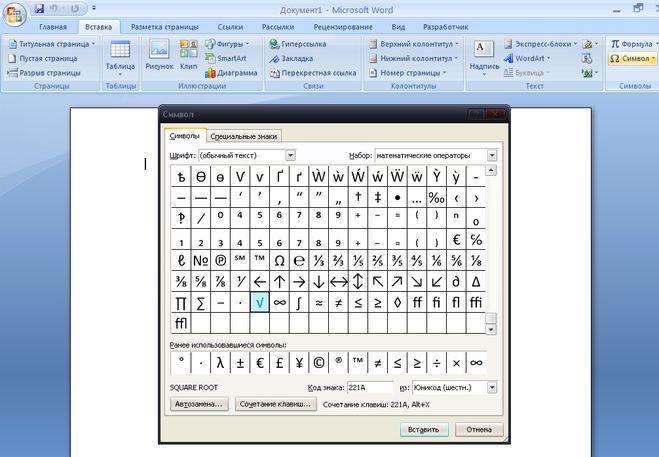Open AutoCorrect (Автозамена) settings
This screenshot has width=659, height=457.
[x=199, y=404]
